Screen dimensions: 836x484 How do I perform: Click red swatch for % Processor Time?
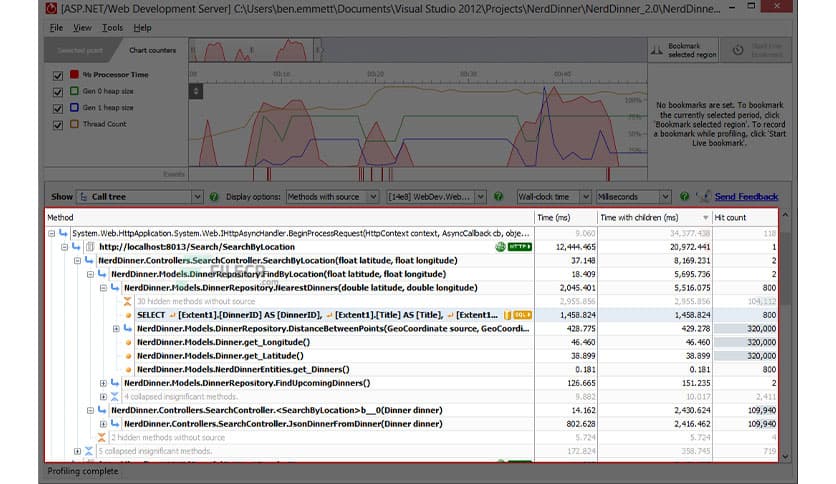click(x=74, y=75)
